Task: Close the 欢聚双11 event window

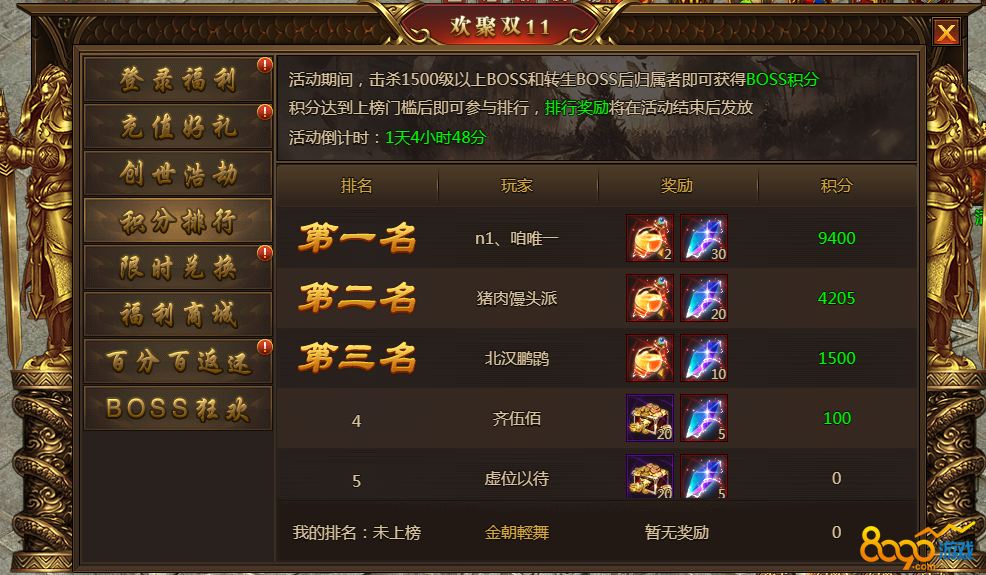Action: coord(946,31)
